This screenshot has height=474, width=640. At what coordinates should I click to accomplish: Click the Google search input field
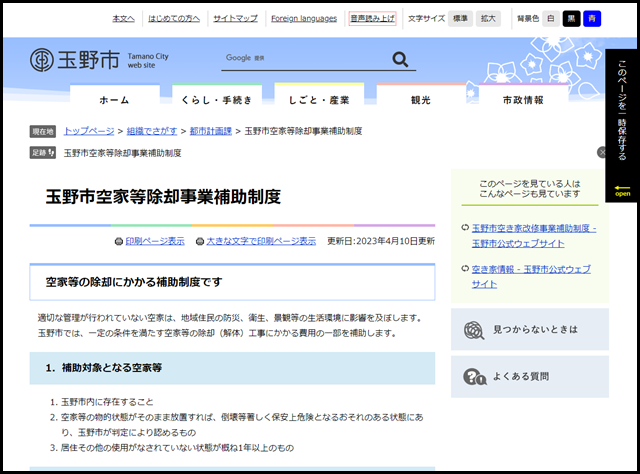pos(301,59)
